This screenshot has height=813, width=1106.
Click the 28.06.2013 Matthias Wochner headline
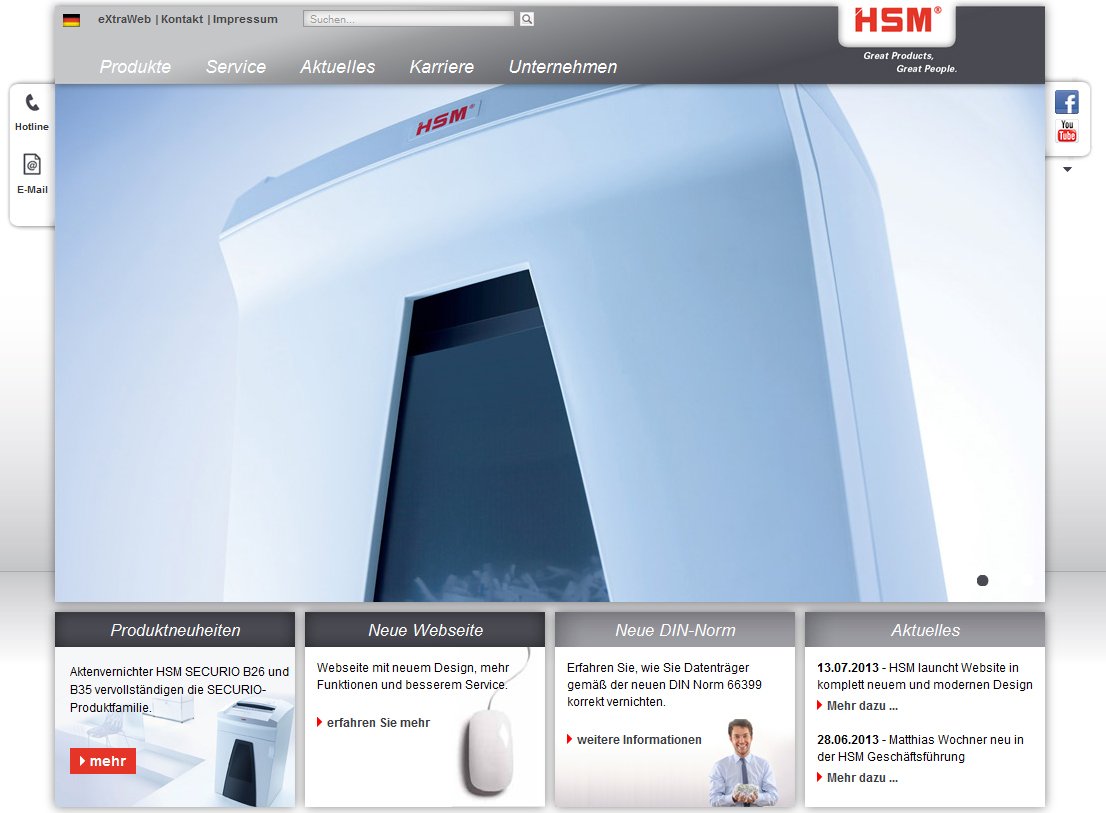click(920, 747)
